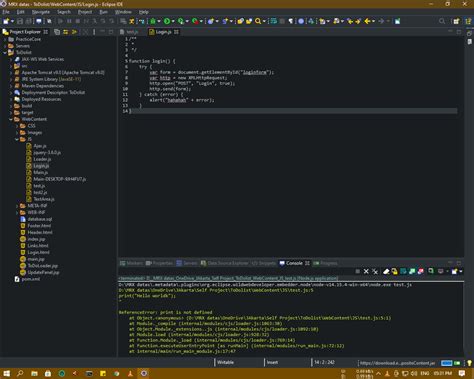The image size is (474, 379).
Task: Open the Search icon dropdown arrow
Action: click(264, 21)
